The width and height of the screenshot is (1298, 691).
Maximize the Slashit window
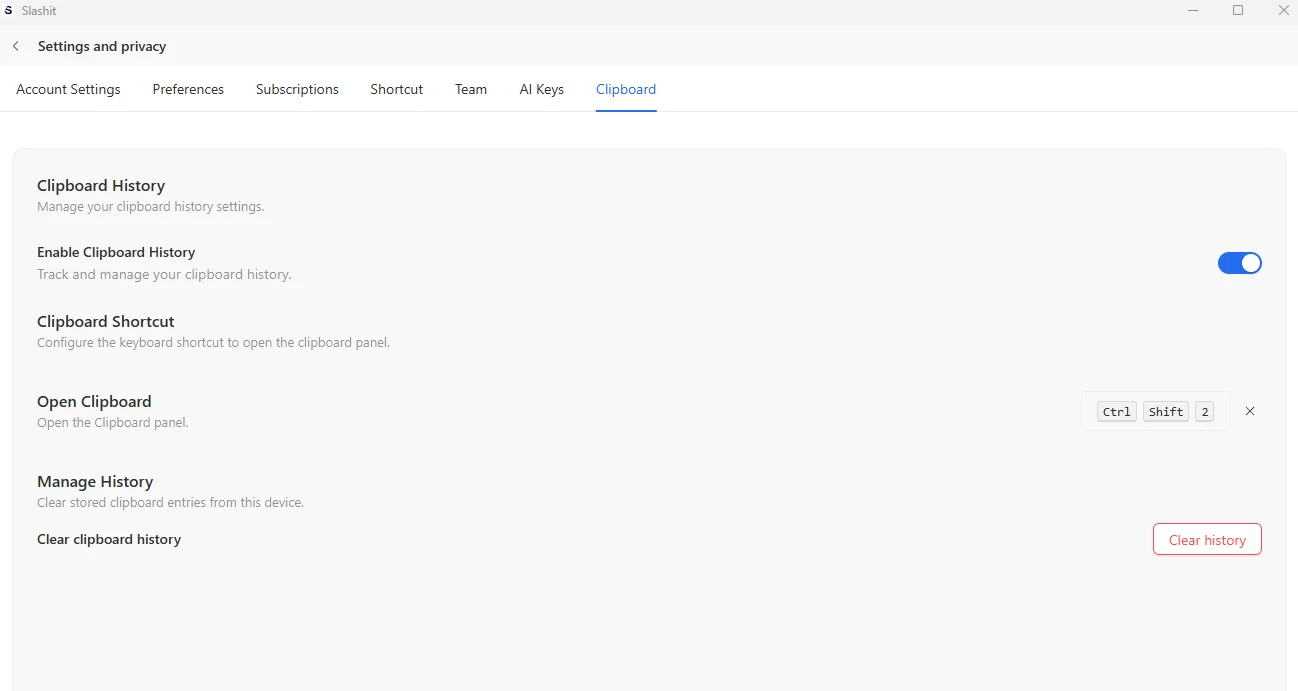point(1238,10)
